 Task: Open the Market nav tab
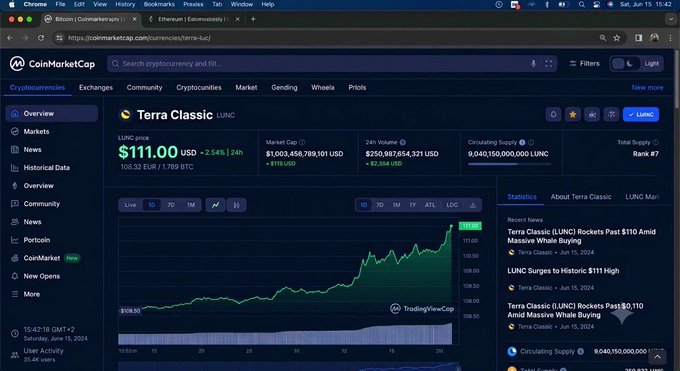pyautogui.click(x=246, y=87)
